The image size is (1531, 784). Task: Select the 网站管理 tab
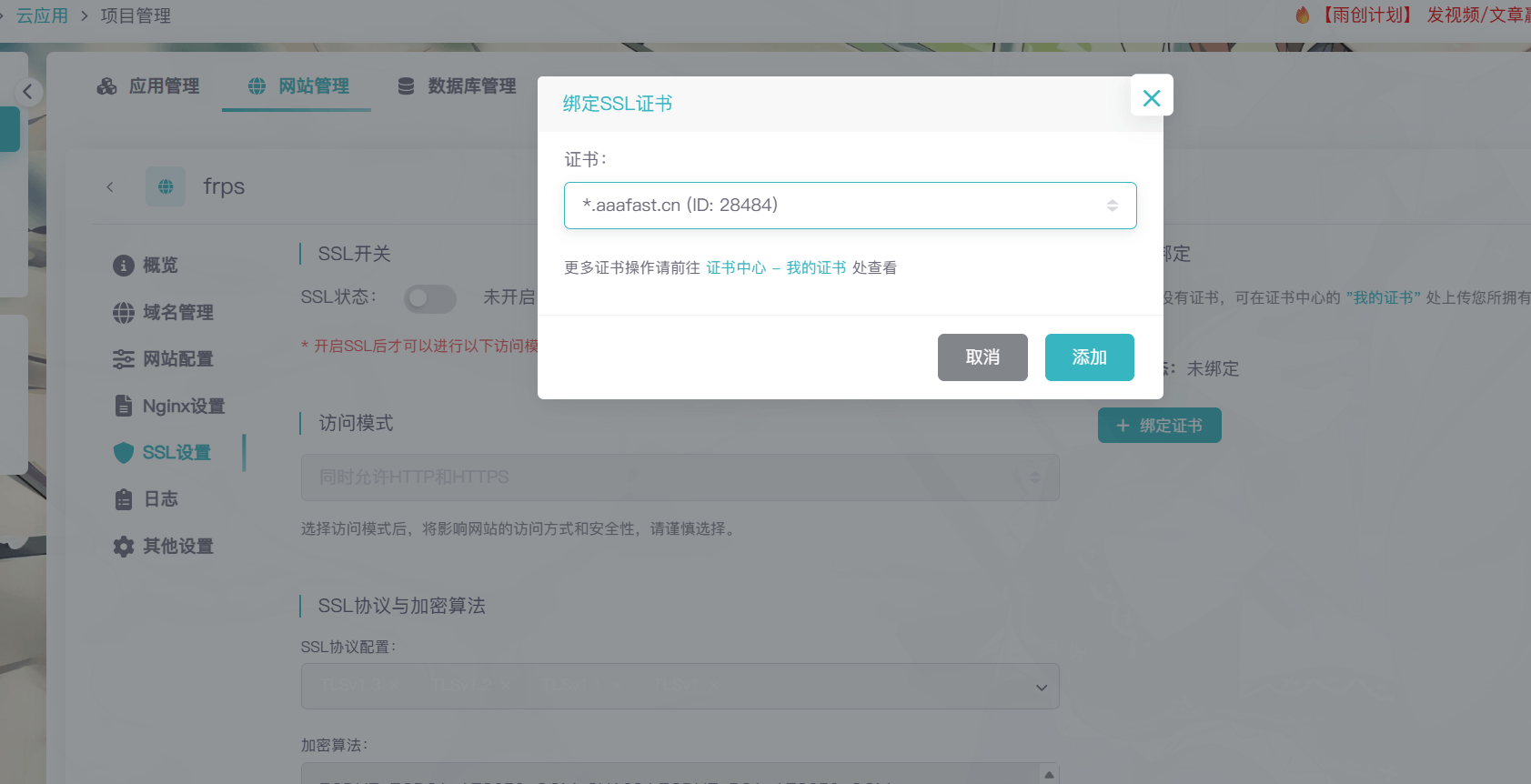coord(297,86)
